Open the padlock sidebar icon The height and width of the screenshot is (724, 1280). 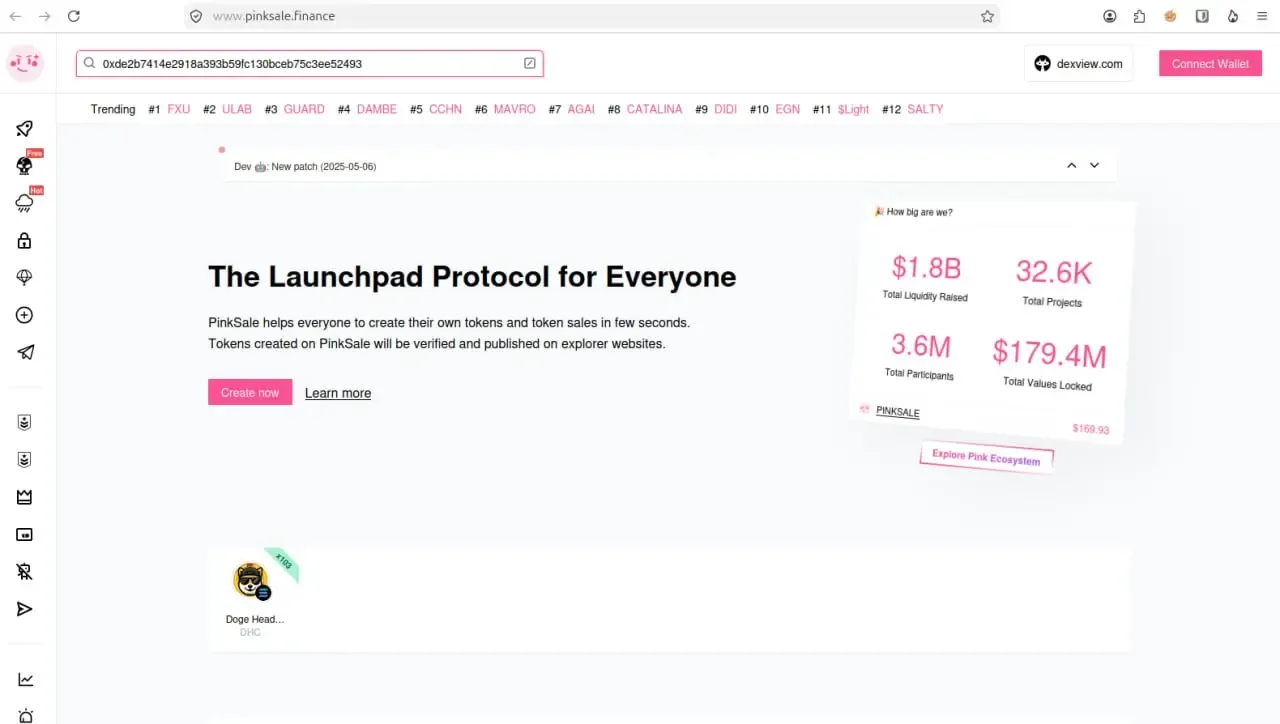[x=25, y=240]
